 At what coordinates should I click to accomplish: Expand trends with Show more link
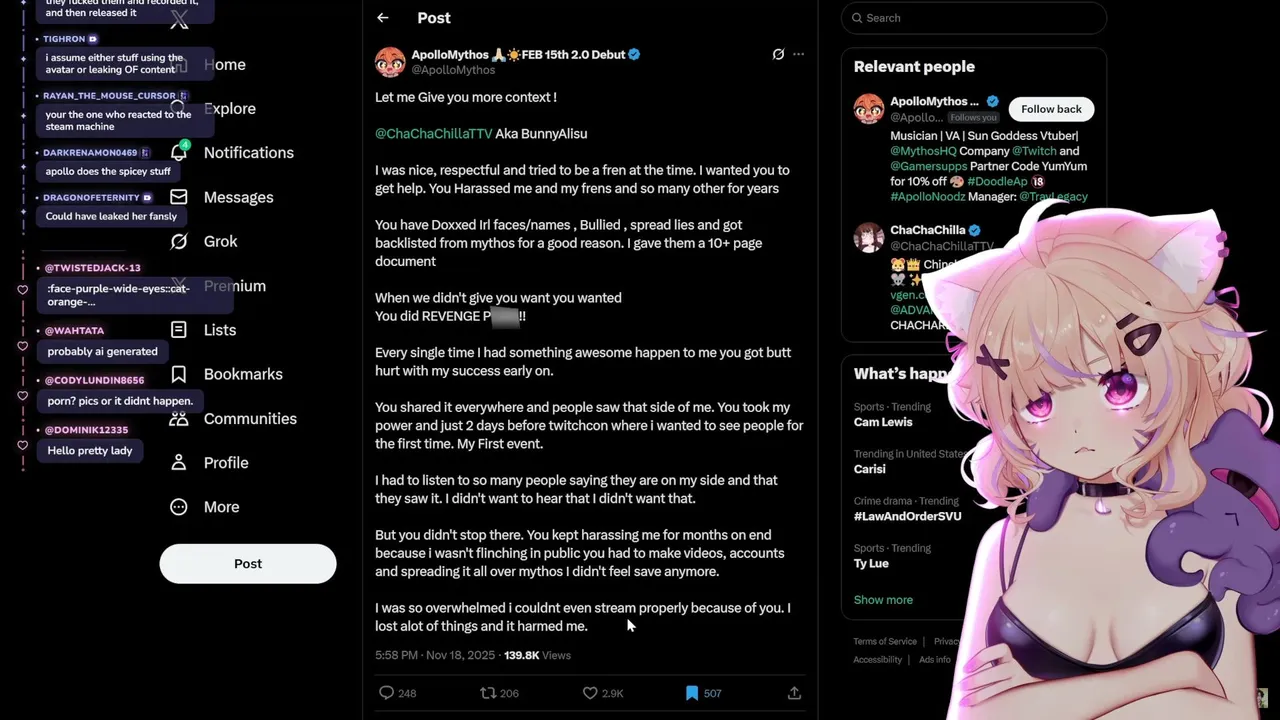[883, 600]
